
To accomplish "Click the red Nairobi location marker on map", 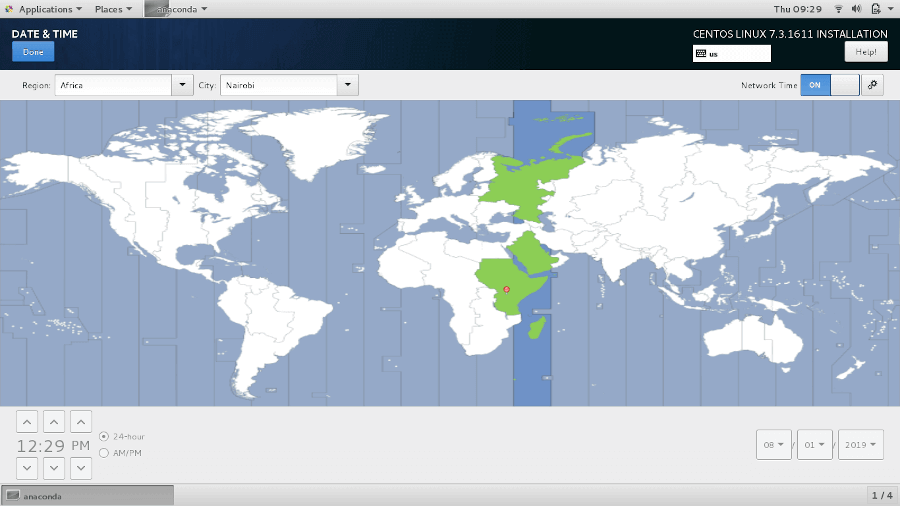I will (506, 289).
